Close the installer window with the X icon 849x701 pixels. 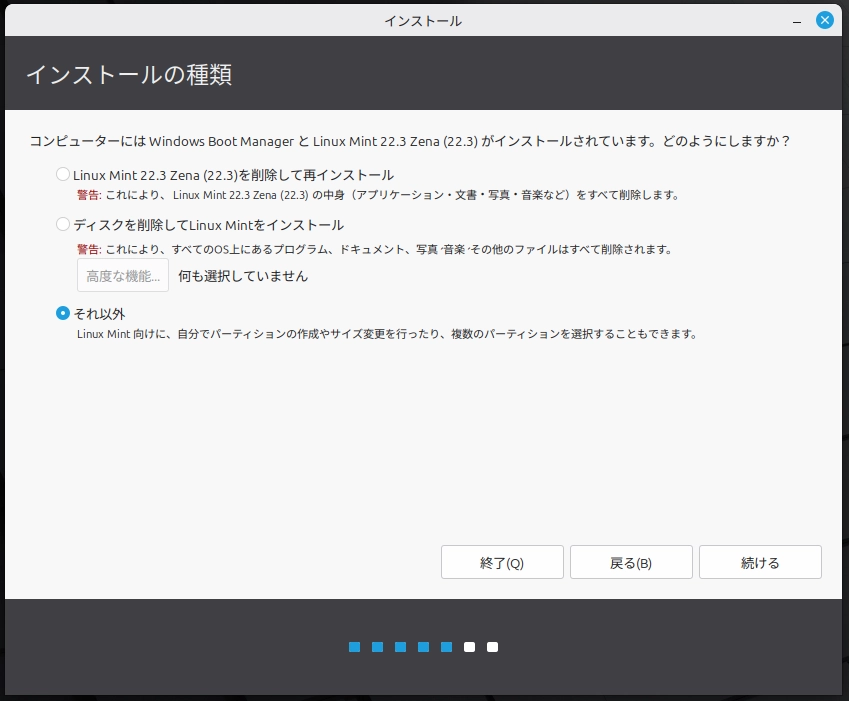[x=824, y=19]
